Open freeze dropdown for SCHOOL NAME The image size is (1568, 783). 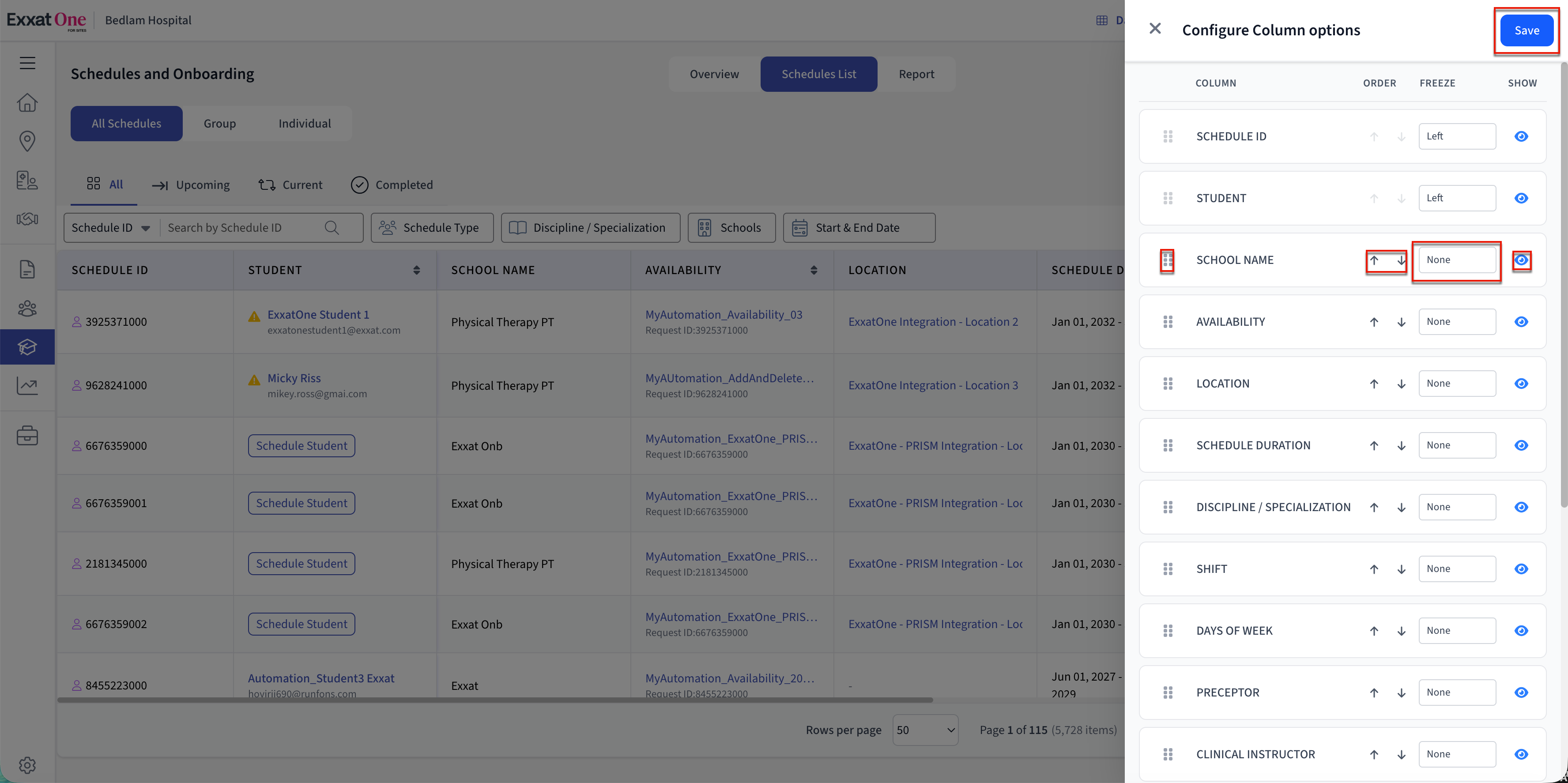[x=1457, y=260]
